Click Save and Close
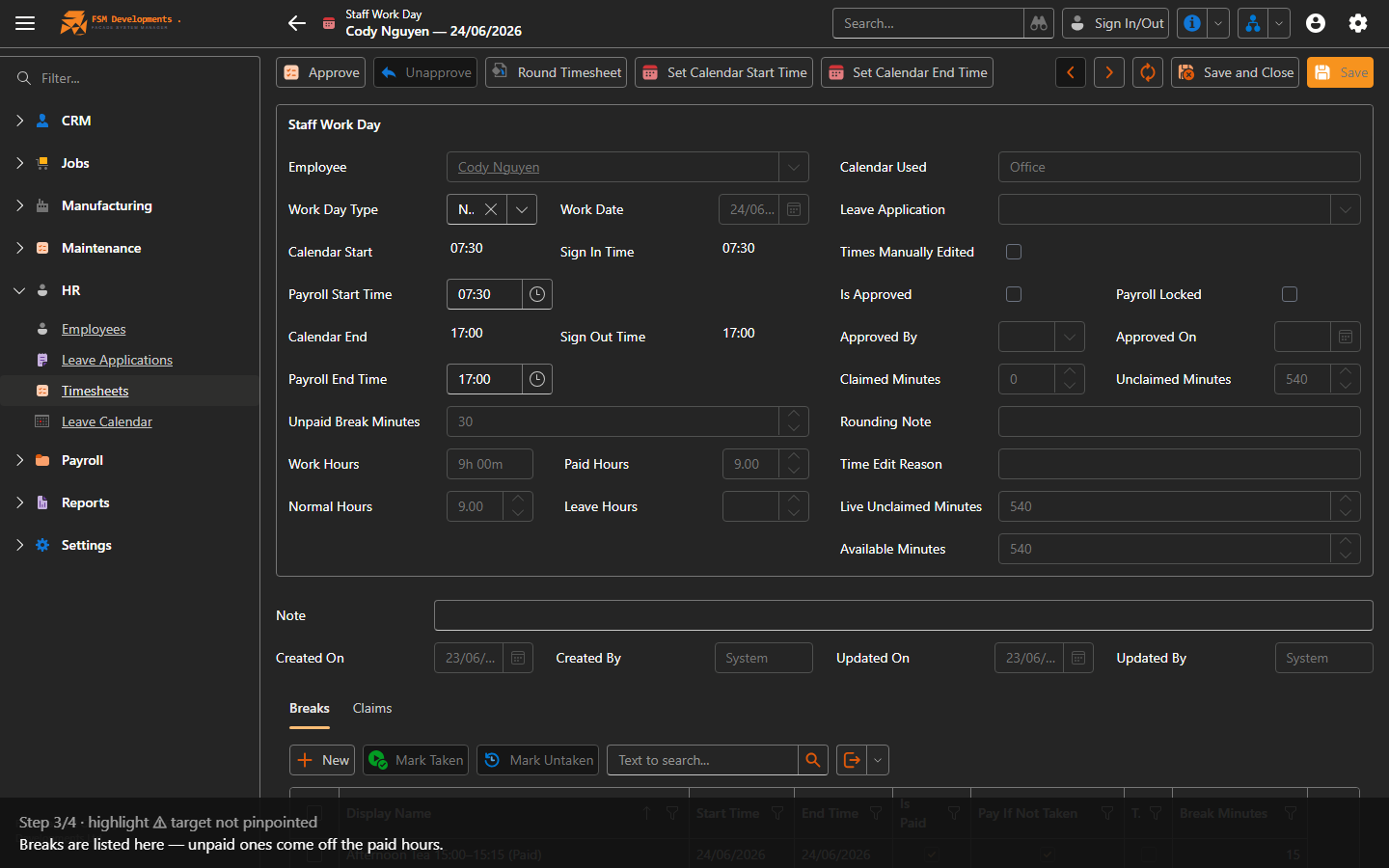The width and height of the screenshot is (1389, 868). tap(1235, 72)
